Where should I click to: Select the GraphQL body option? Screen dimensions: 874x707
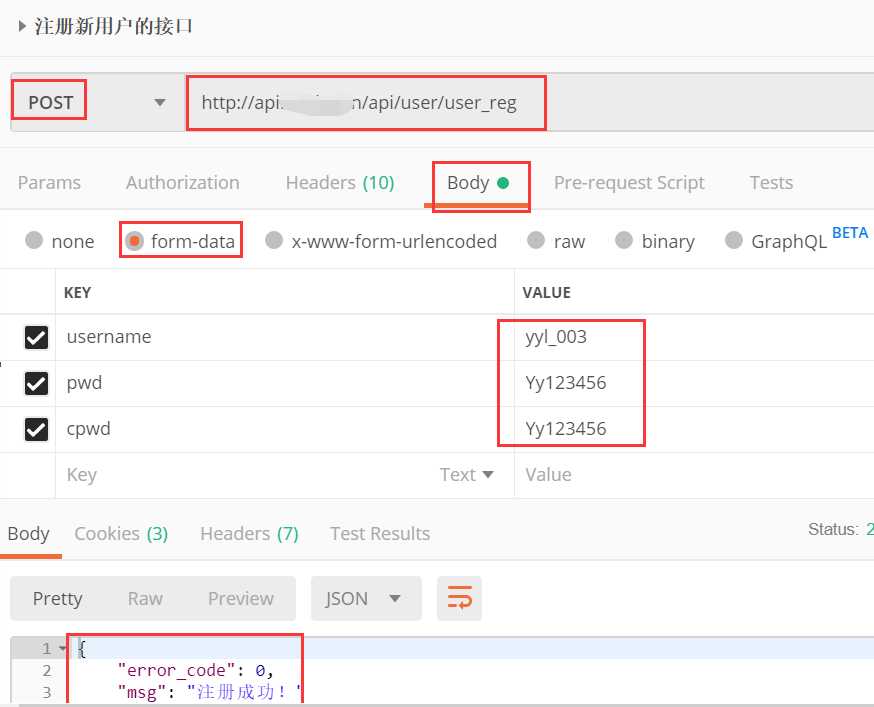click(734, 240)
